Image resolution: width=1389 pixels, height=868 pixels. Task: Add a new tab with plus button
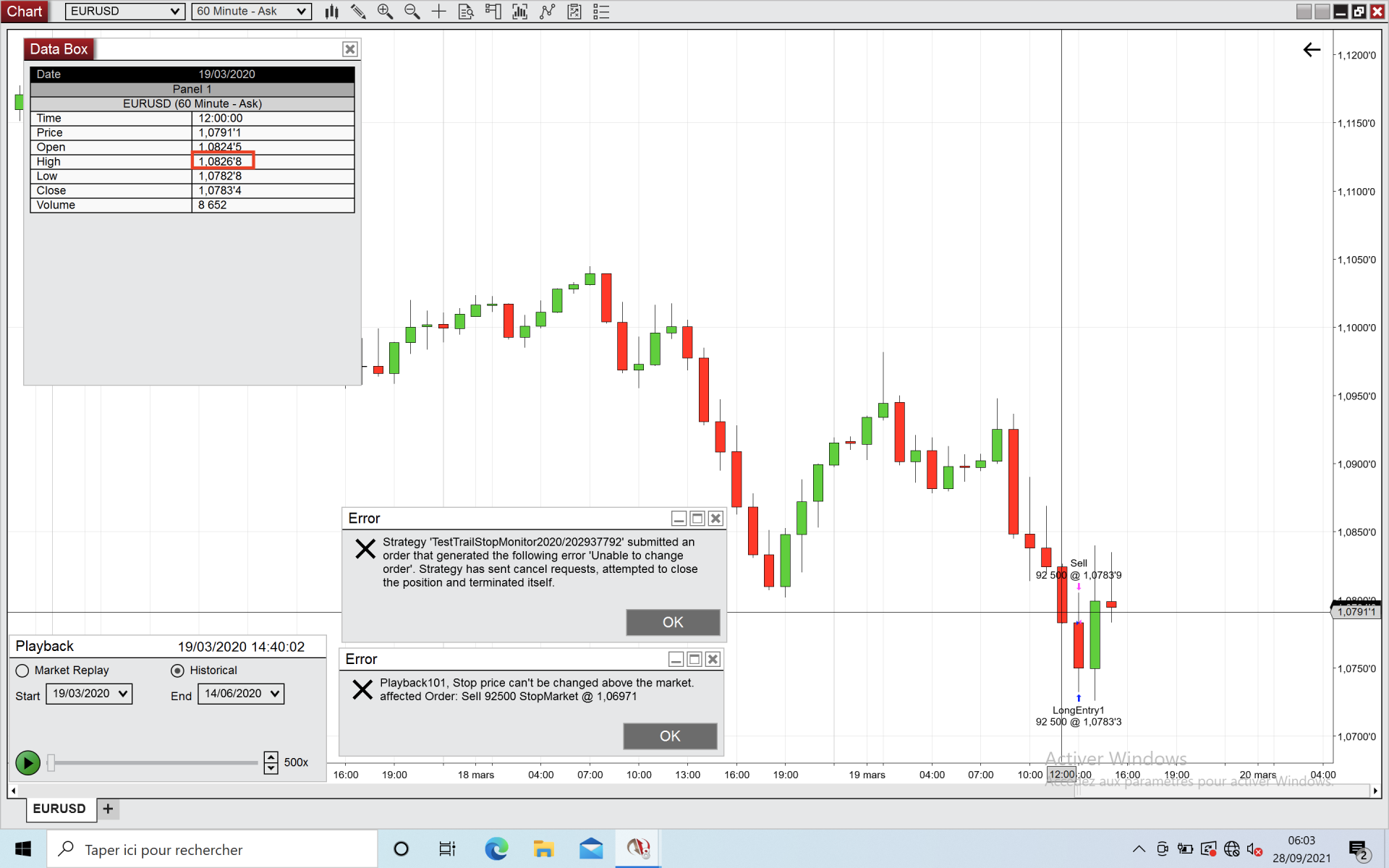[x=108, y=809]
